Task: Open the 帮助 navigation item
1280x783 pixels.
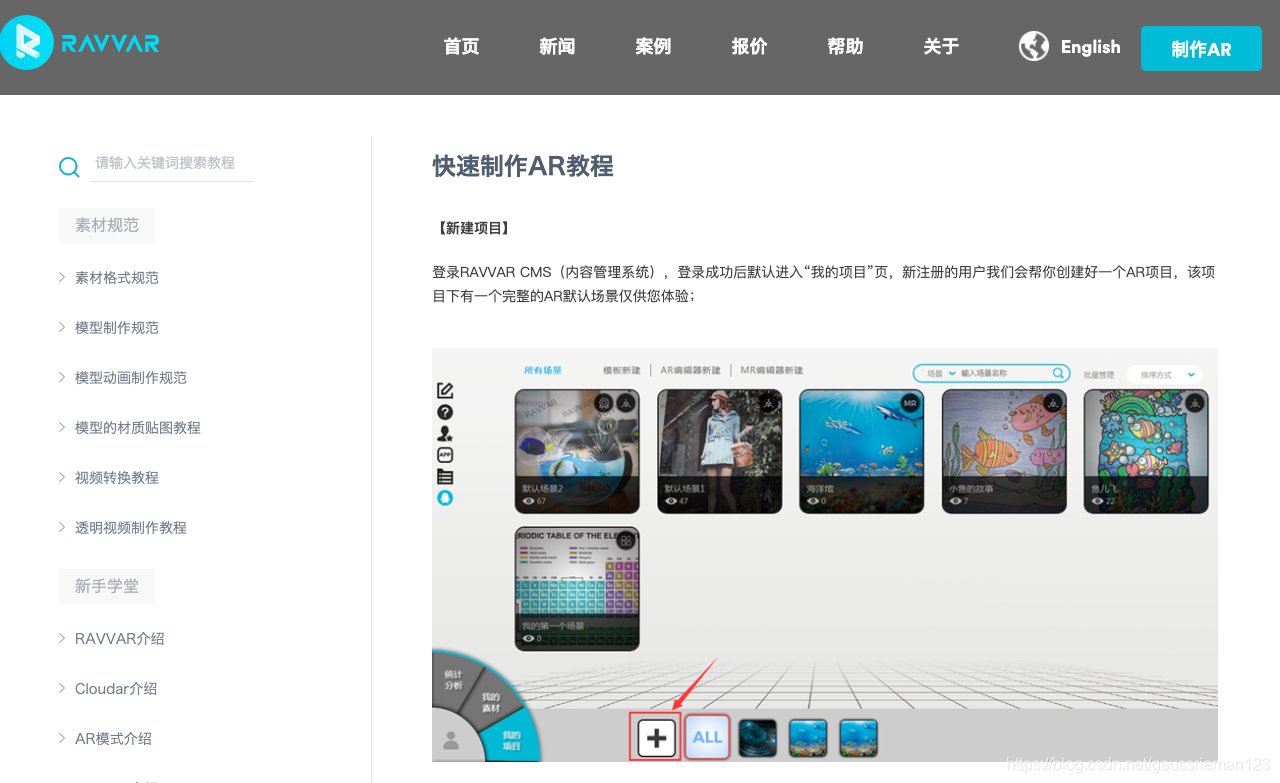Action: coord(845,47)
